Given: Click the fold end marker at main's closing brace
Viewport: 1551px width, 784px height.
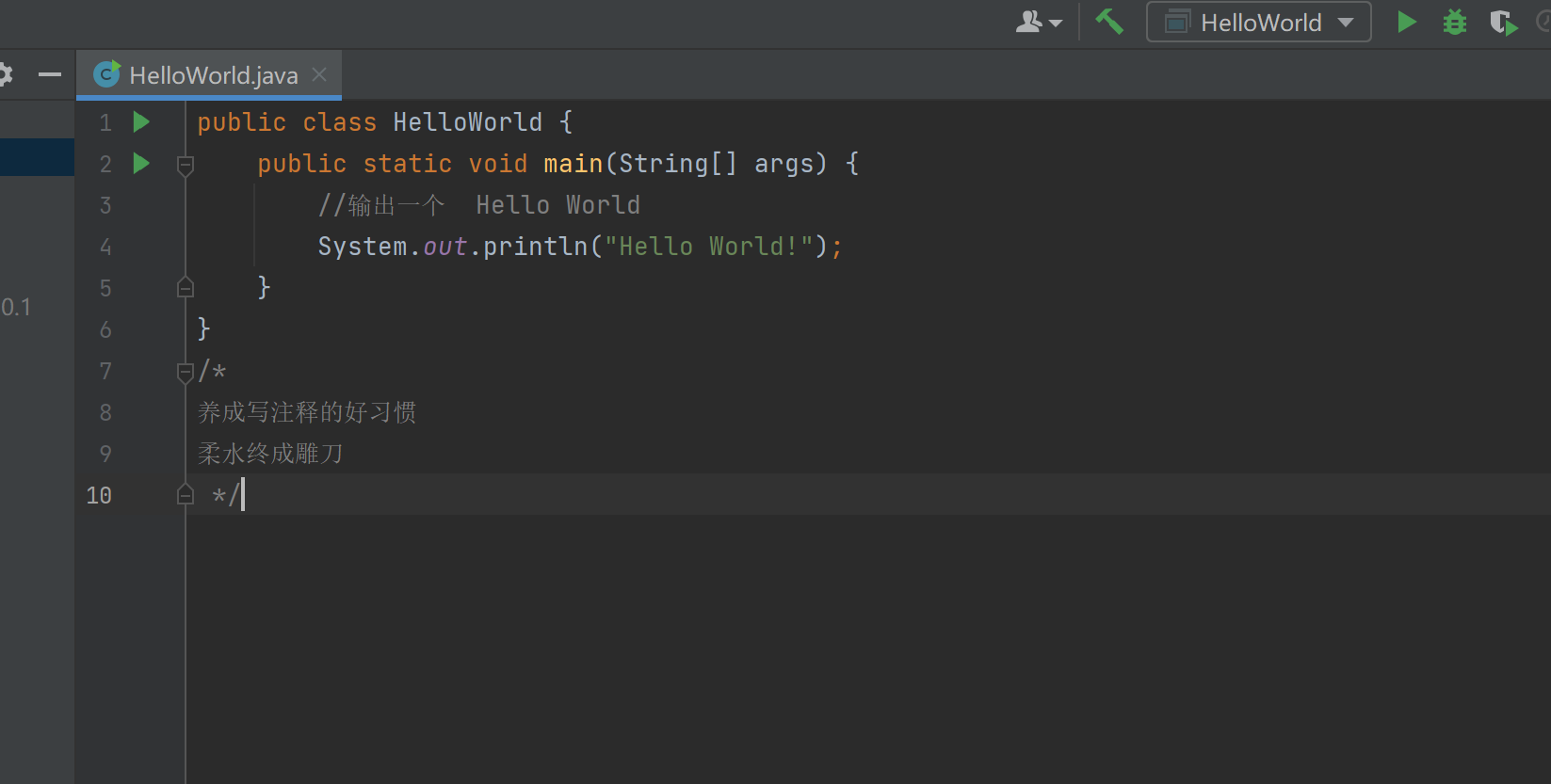Looking at the screenshot, I should 186,288.
